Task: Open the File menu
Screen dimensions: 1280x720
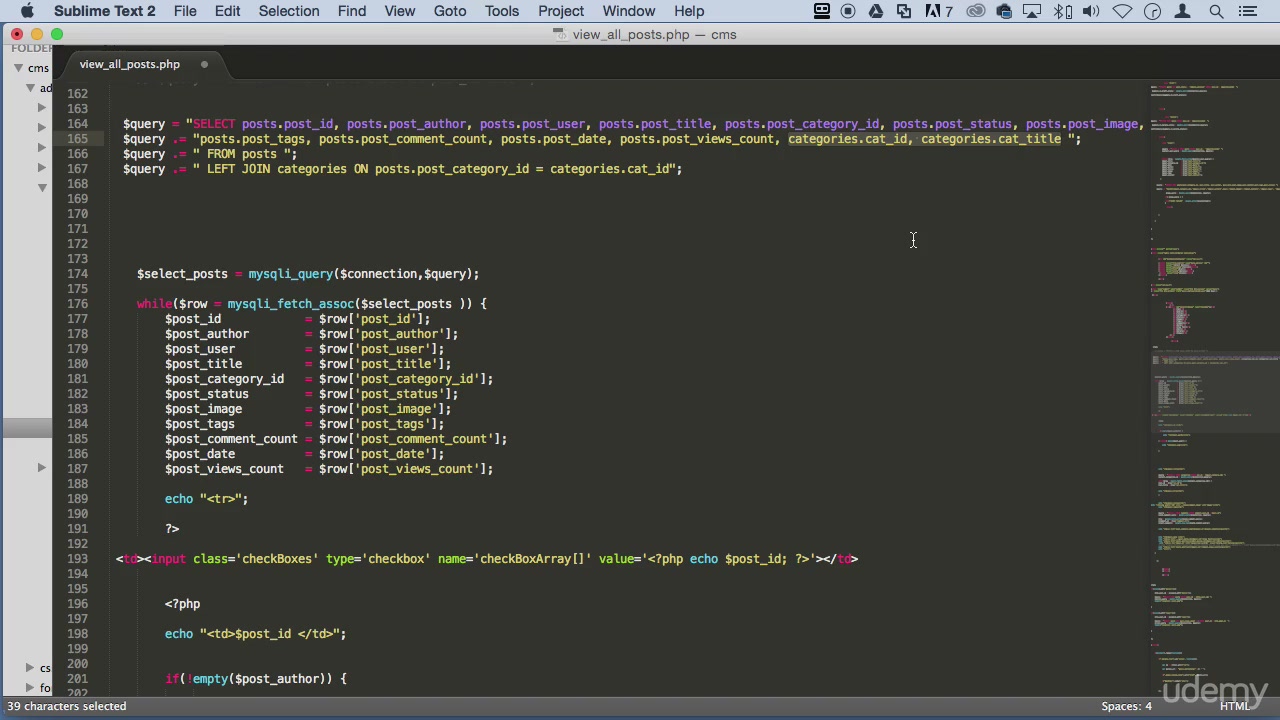Action: (185, 11)
